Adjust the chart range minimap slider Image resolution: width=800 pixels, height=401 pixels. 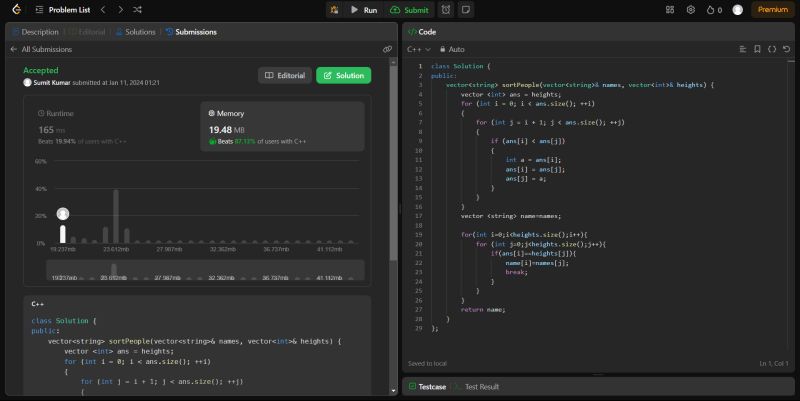(205, 269)
